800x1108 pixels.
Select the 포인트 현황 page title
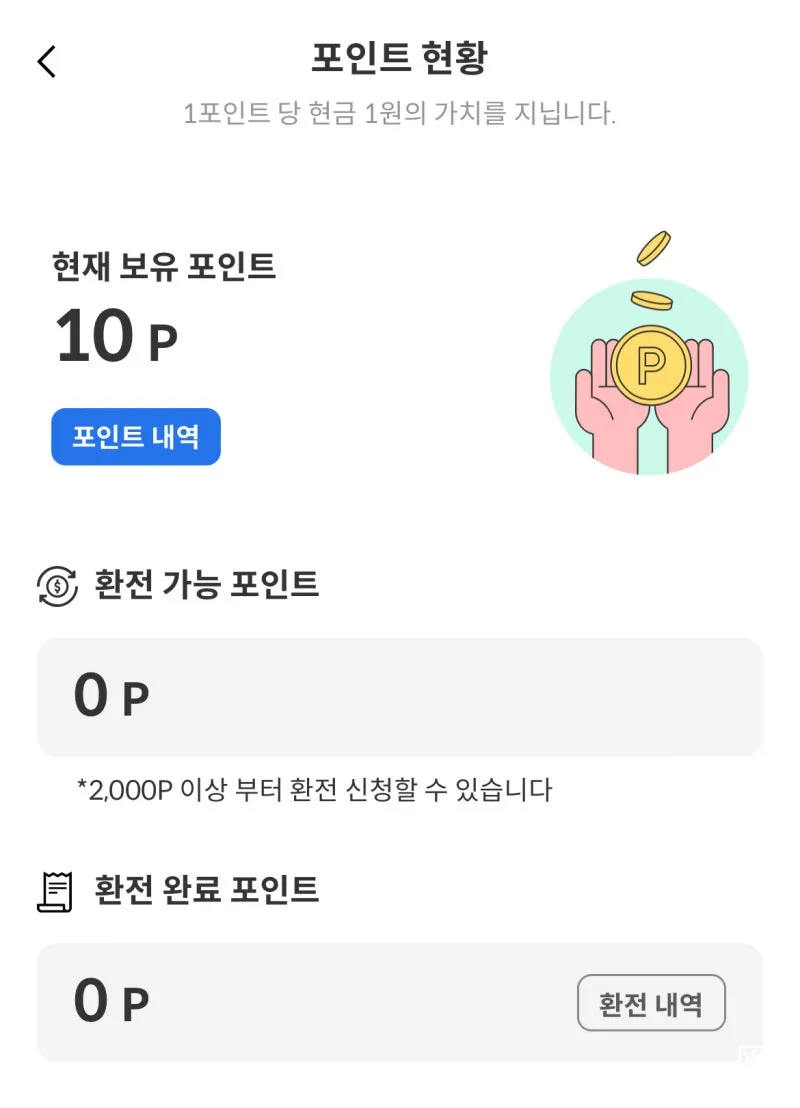click(x=399, y=57)
